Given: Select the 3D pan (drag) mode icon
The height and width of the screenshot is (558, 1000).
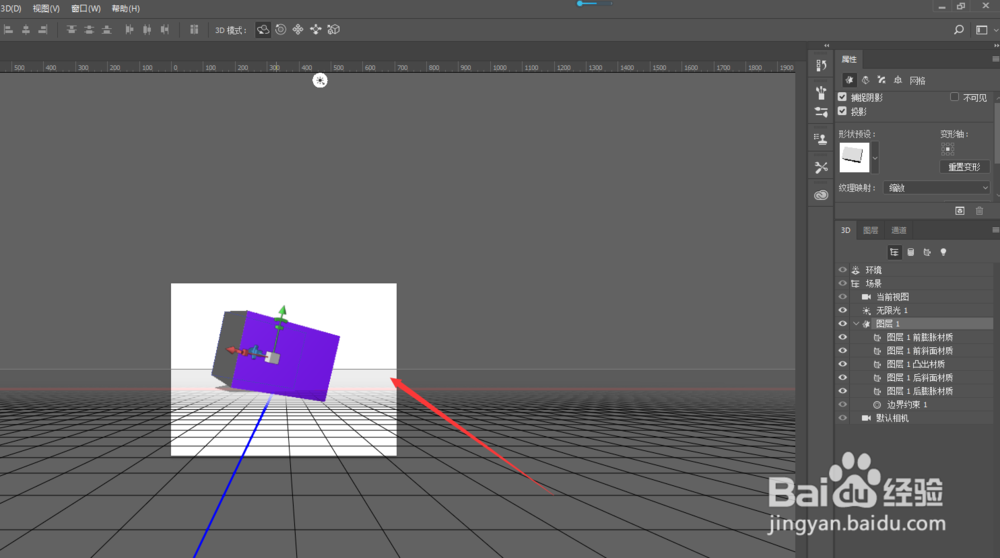Looking at the screenshot, I should (298, 30).
